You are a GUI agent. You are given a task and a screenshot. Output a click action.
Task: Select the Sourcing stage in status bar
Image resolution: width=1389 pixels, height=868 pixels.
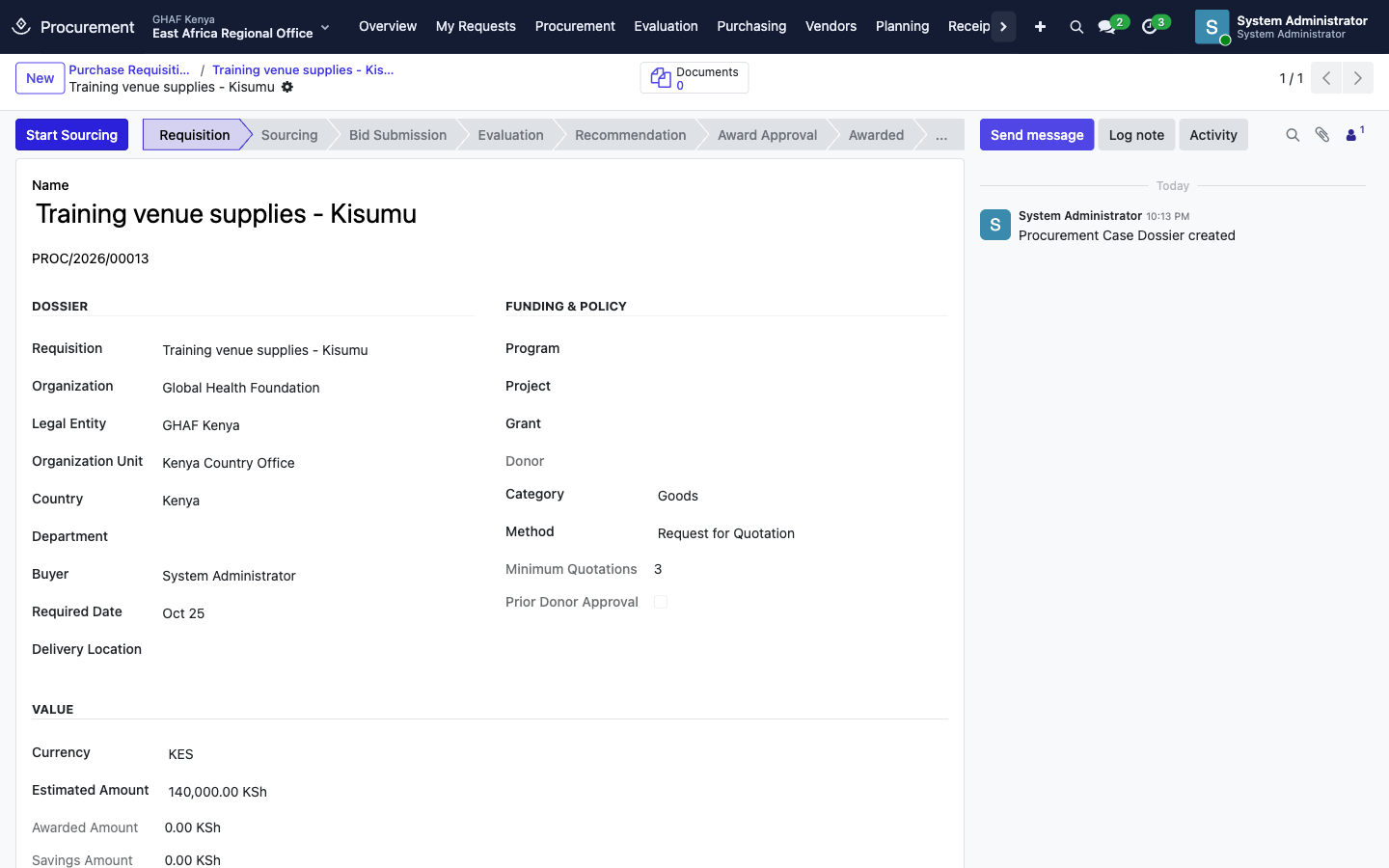coord(289,135)
